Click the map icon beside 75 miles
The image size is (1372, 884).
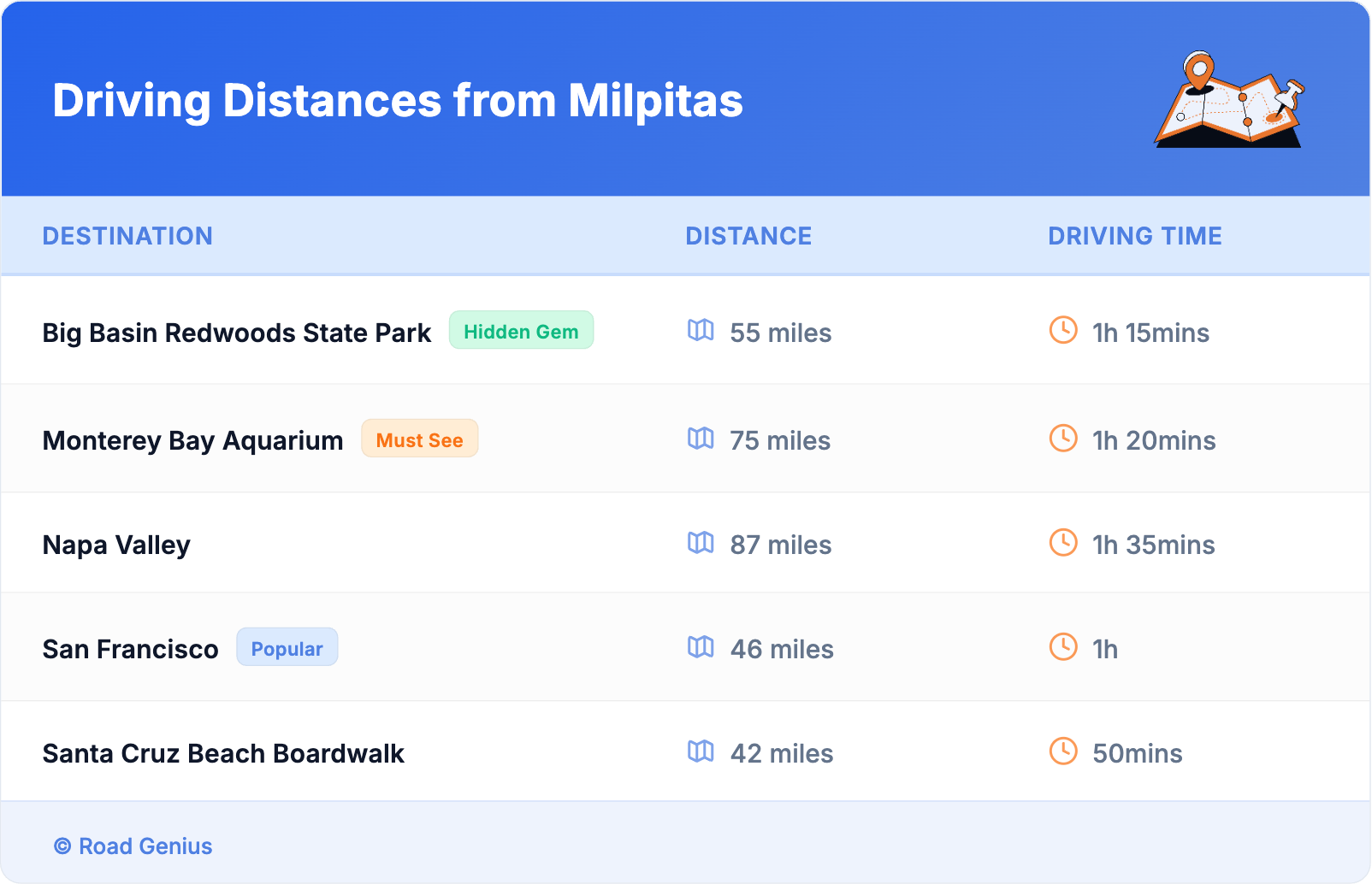coord(701,439)
